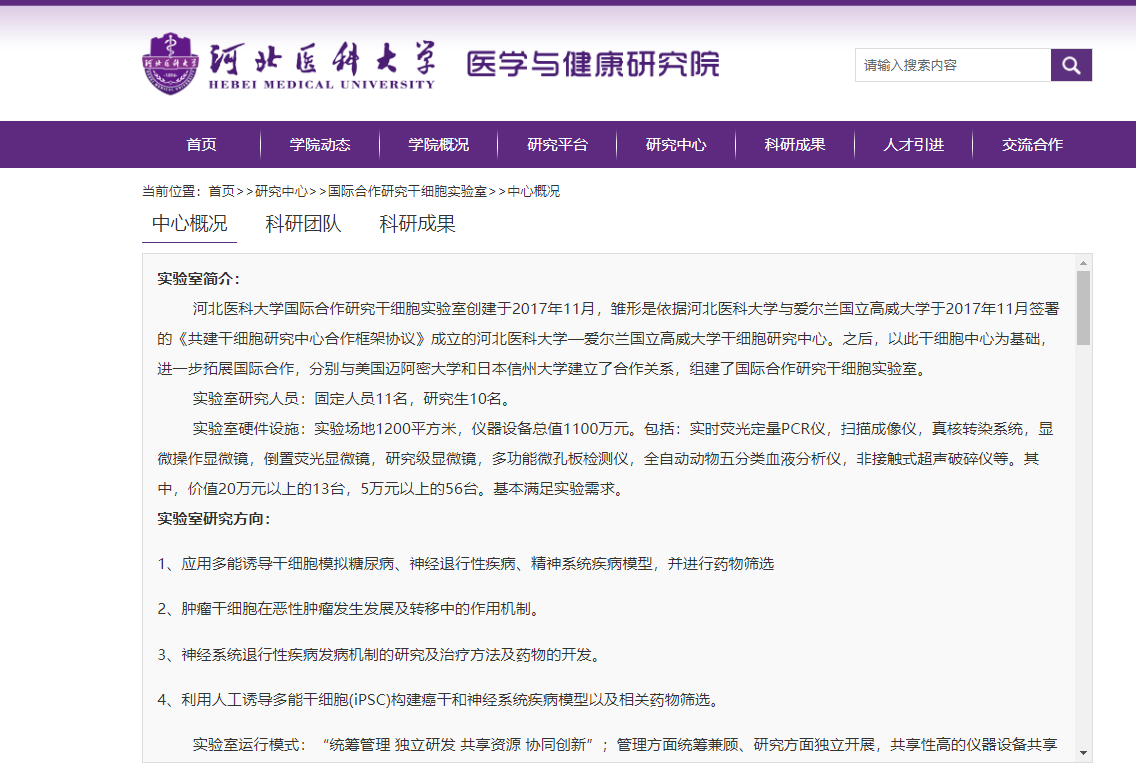Select 研究平台 in the purple navbar
Screen dimensions: 1136x769
tap(557, 145)
